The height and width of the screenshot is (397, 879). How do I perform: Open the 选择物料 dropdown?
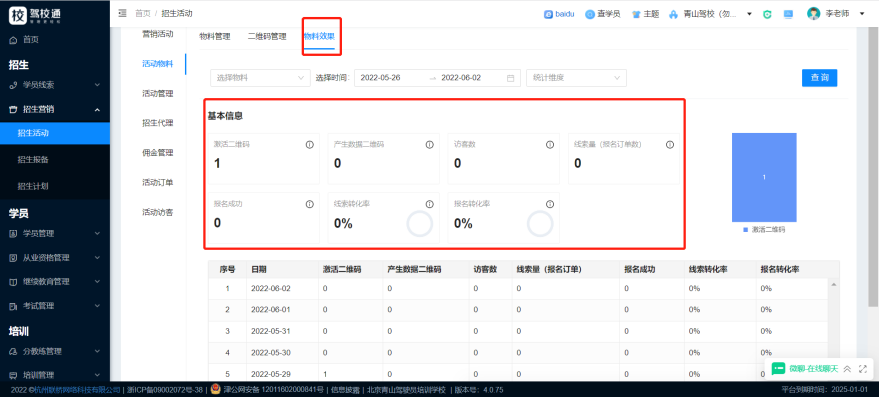(260, 78)
